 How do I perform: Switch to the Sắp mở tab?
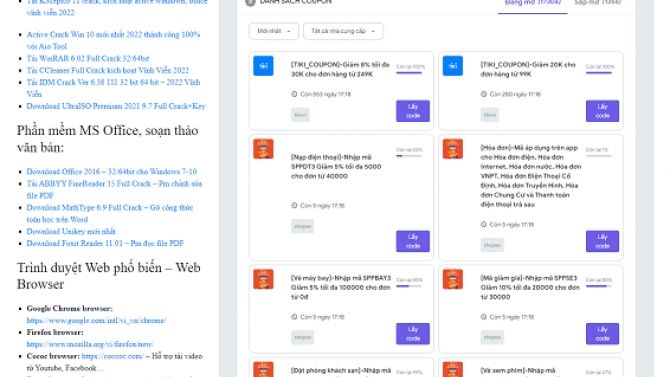pyautogui.click(x=598, y=3)
